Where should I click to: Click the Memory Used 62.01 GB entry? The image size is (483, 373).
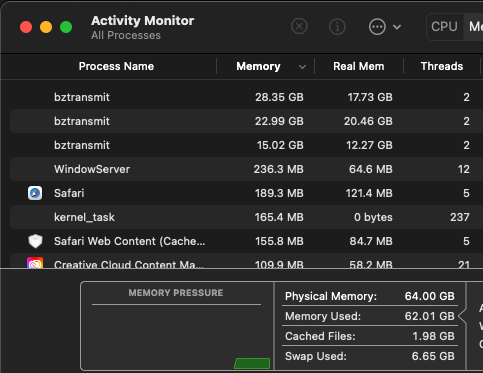coord(370,316)
